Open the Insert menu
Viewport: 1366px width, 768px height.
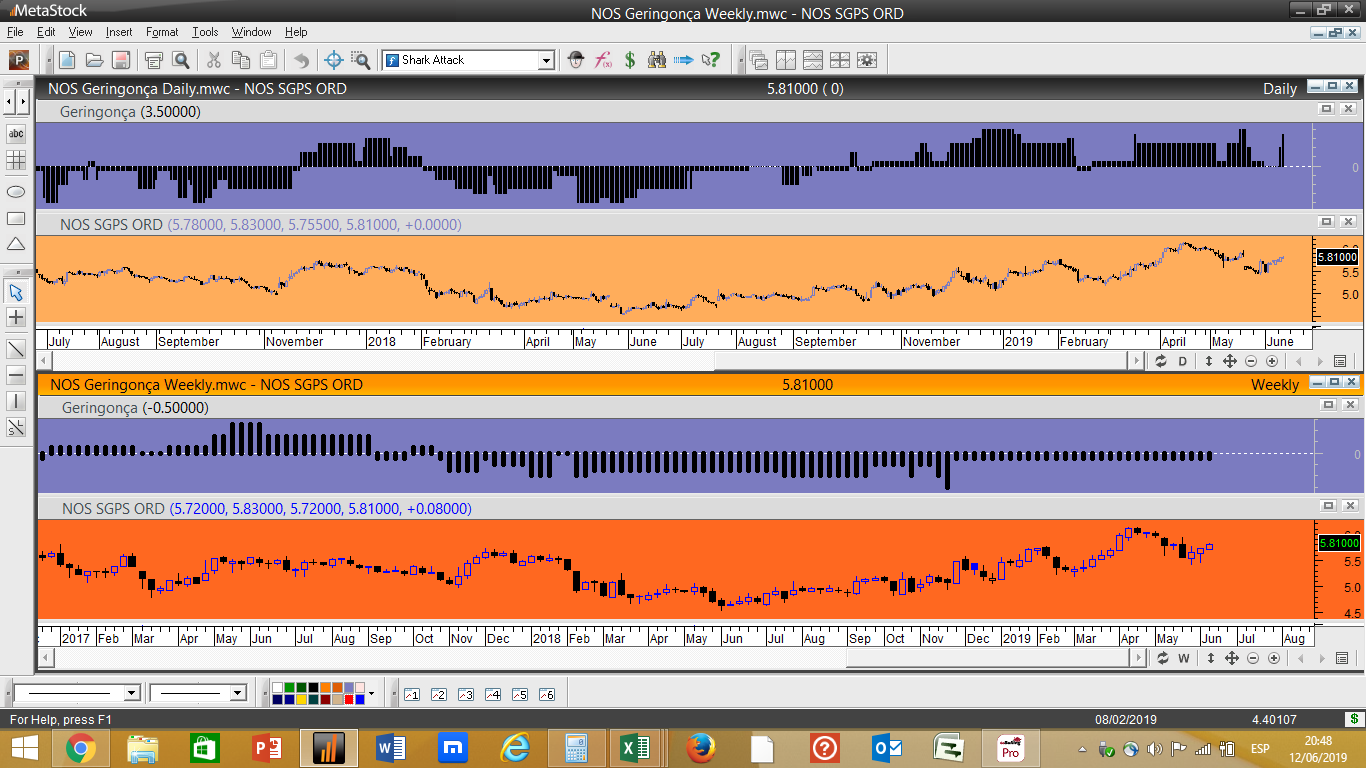point(118,32)
